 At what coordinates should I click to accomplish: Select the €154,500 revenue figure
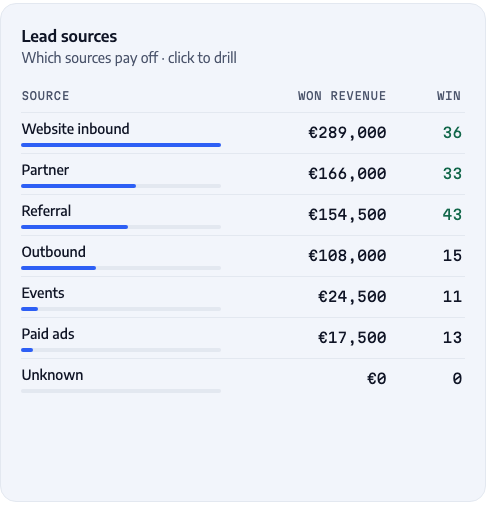click(x=347, y=215)
